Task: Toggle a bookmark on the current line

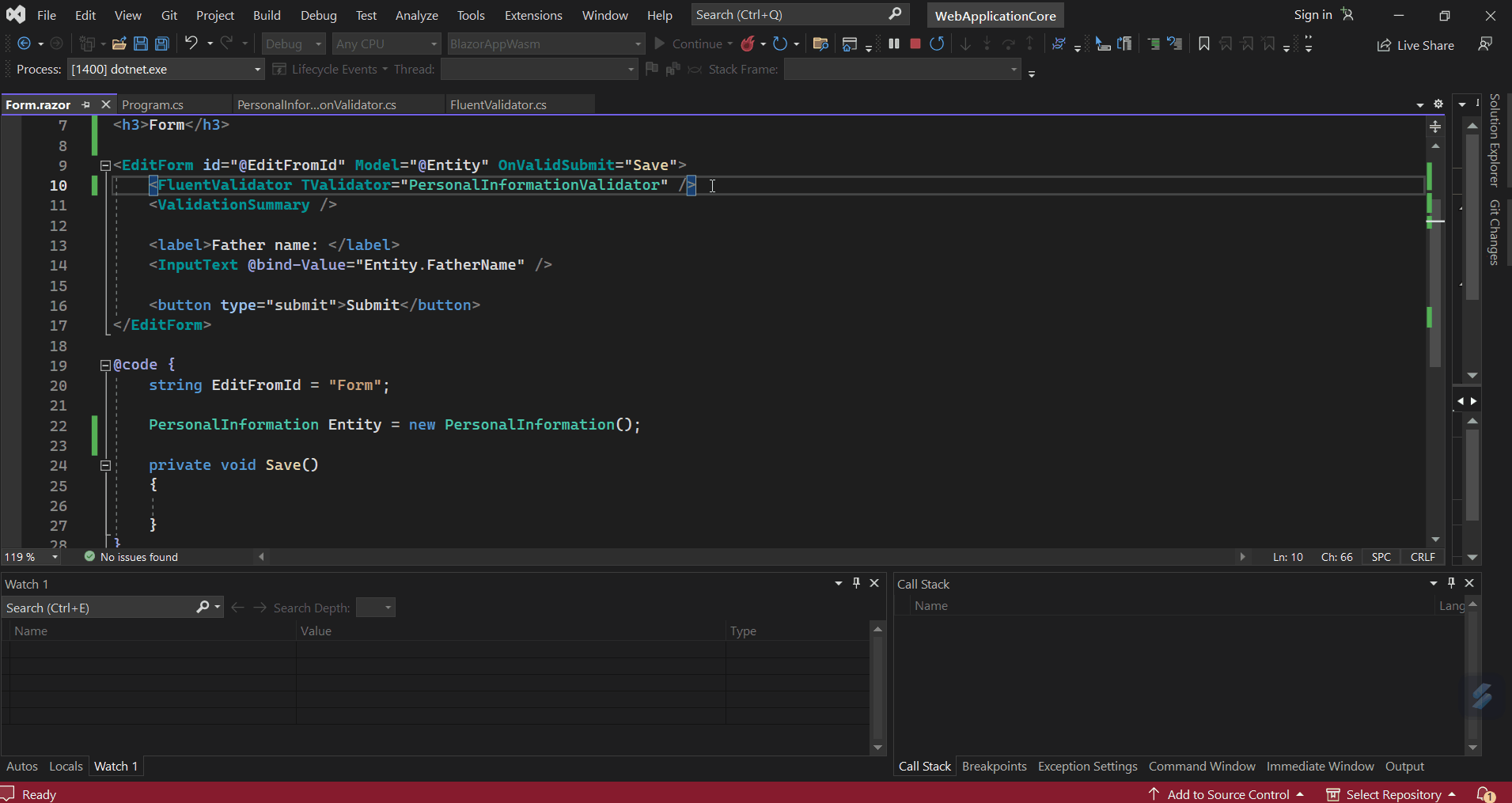Action: pyautogui.click(x=1203, y=44)
